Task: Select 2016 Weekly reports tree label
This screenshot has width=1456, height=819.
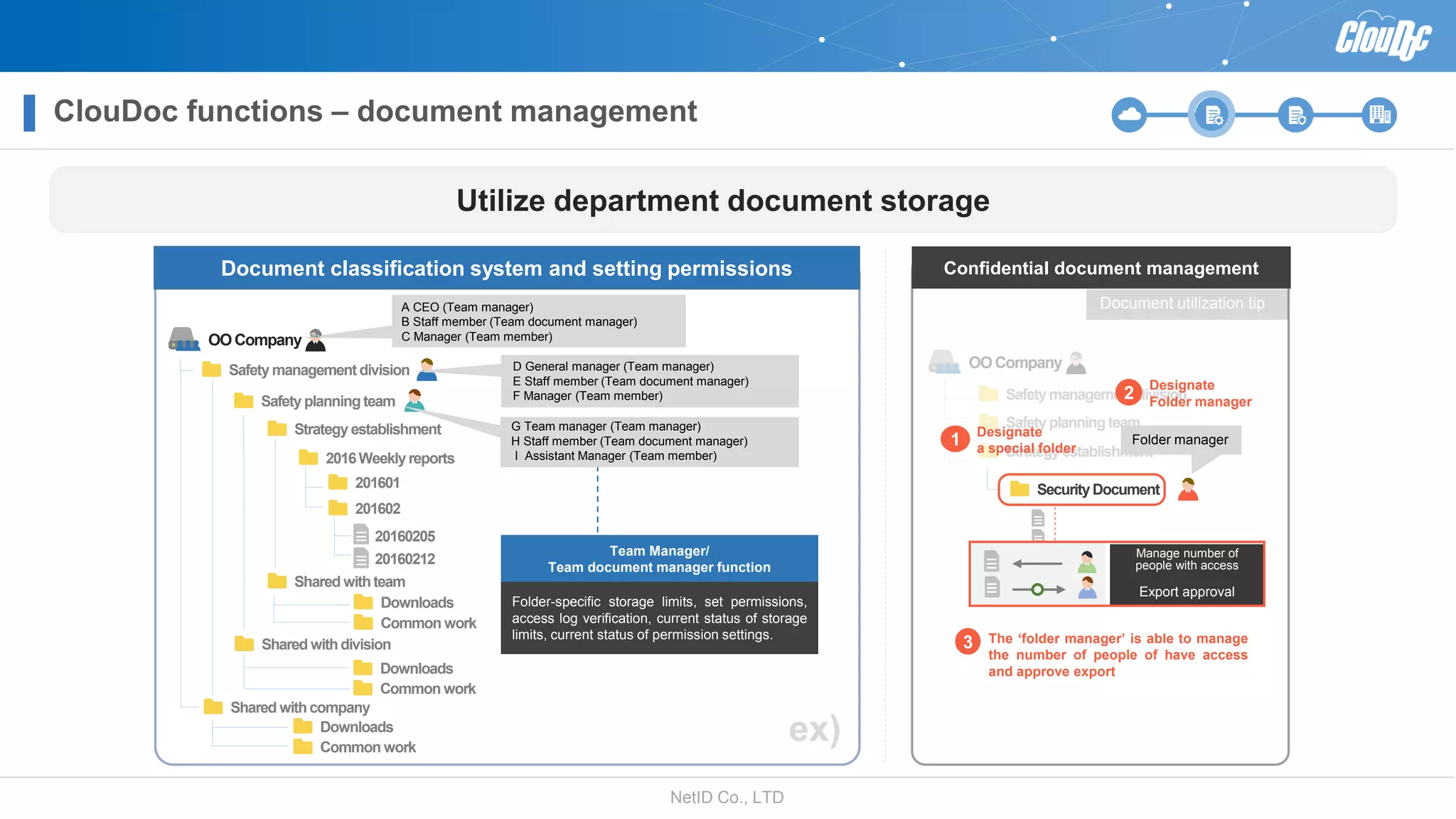Action: (390, 458)
